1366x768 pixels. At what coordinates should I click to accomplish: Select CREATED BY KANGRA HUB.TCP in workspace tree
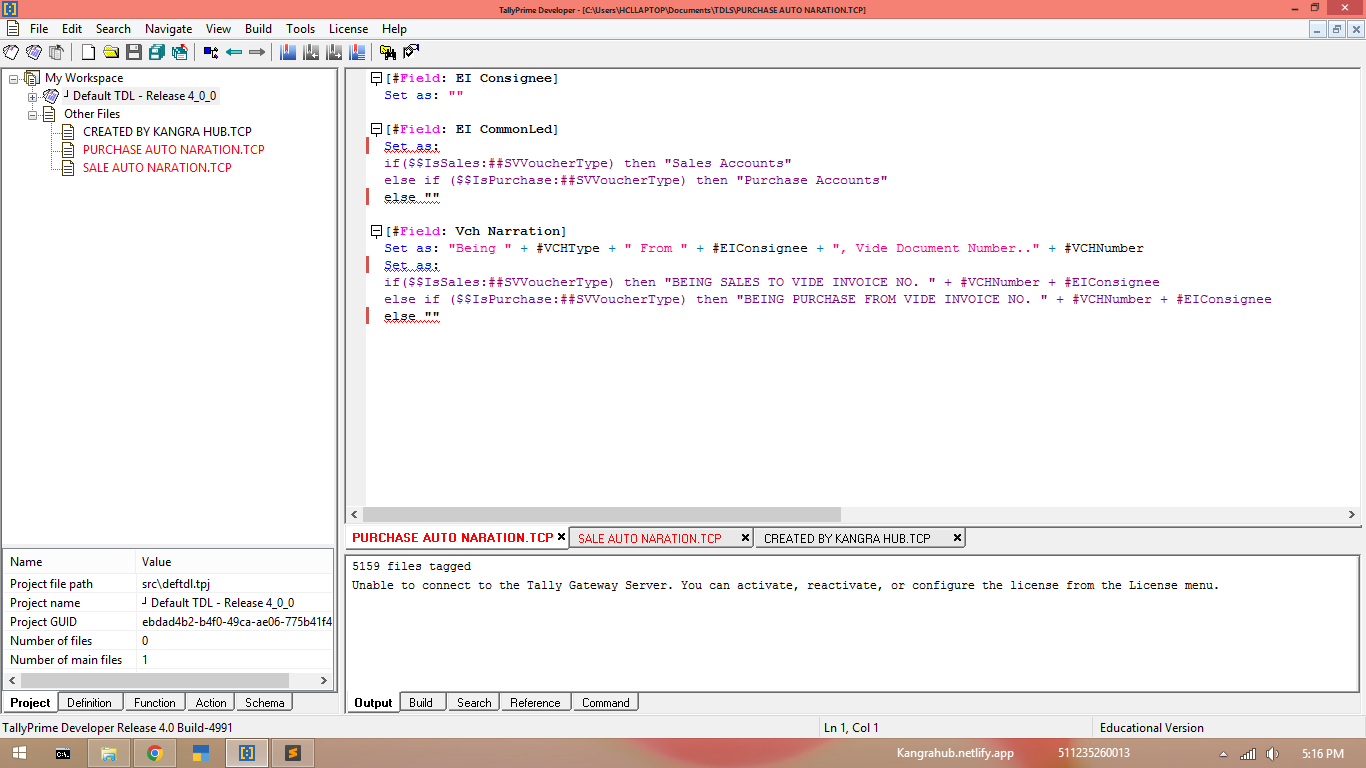pos(167,132)
